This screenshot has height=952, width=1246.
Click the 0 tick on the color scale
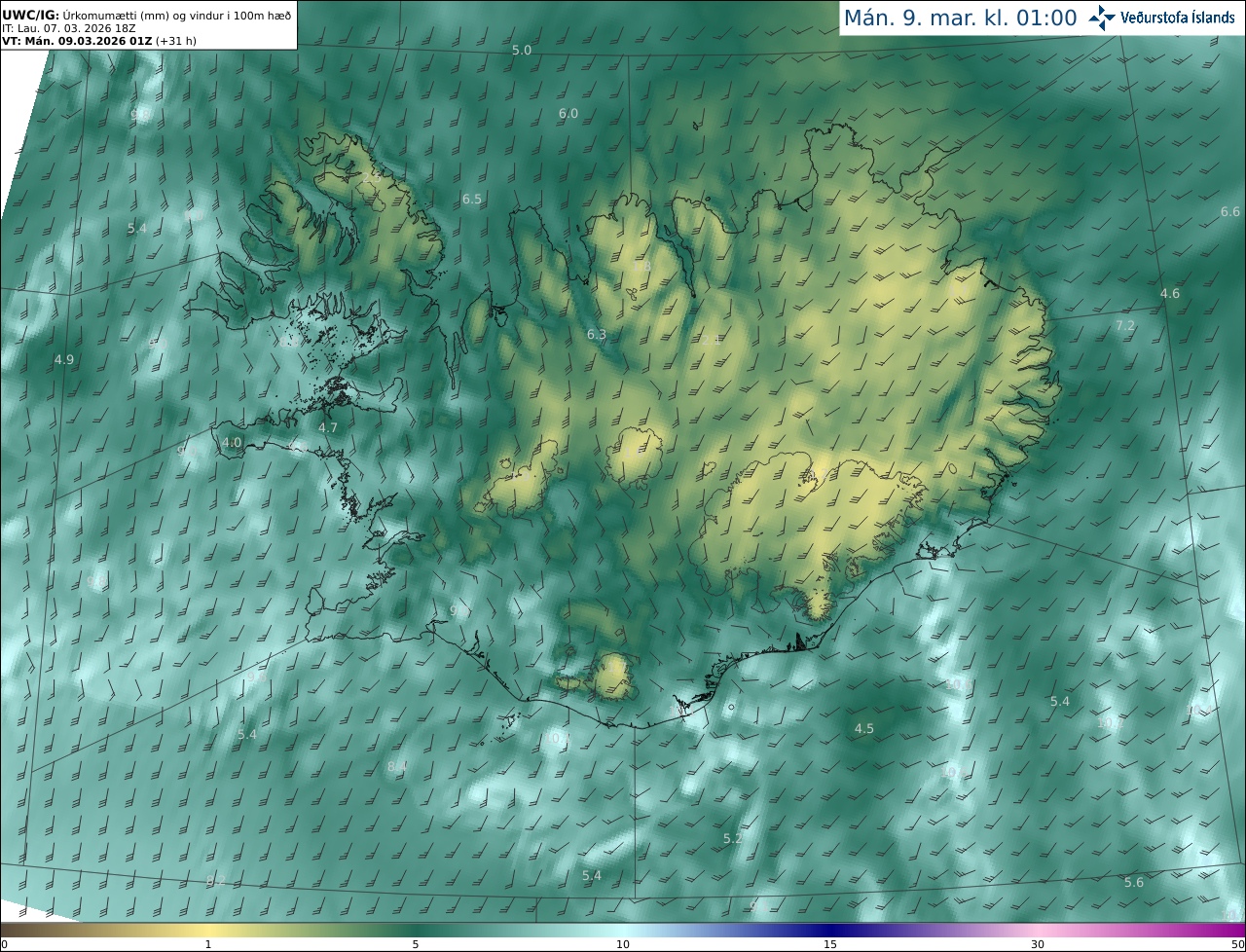4,944
